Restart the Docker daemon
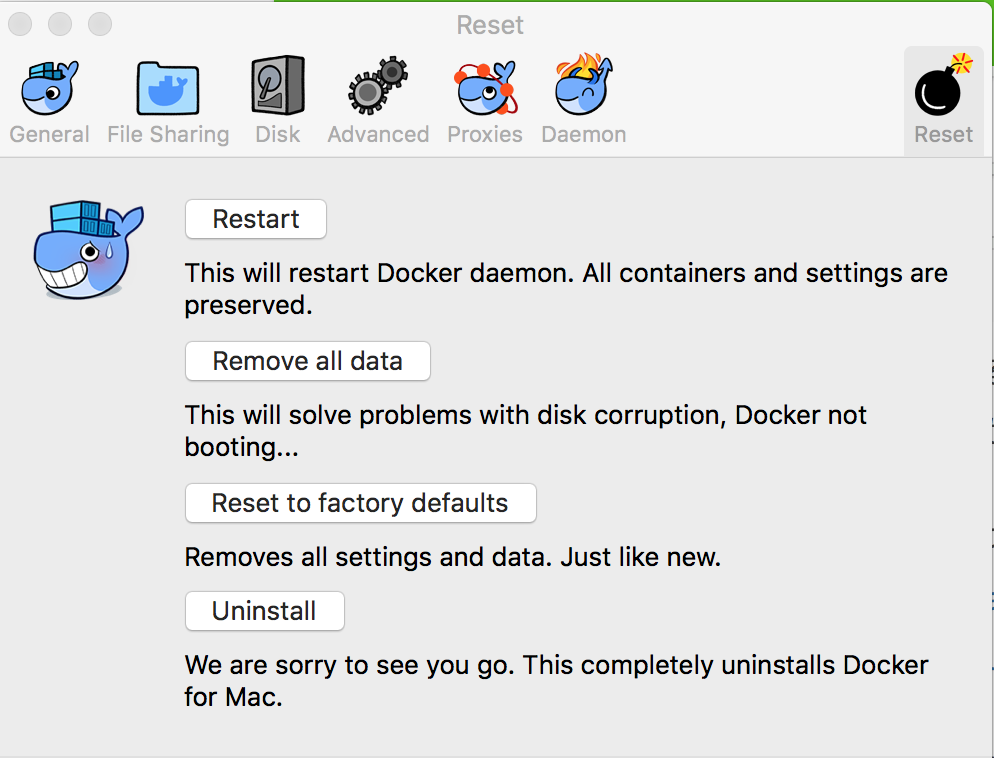Screen dimensions: 994x758 pos(256,219)
